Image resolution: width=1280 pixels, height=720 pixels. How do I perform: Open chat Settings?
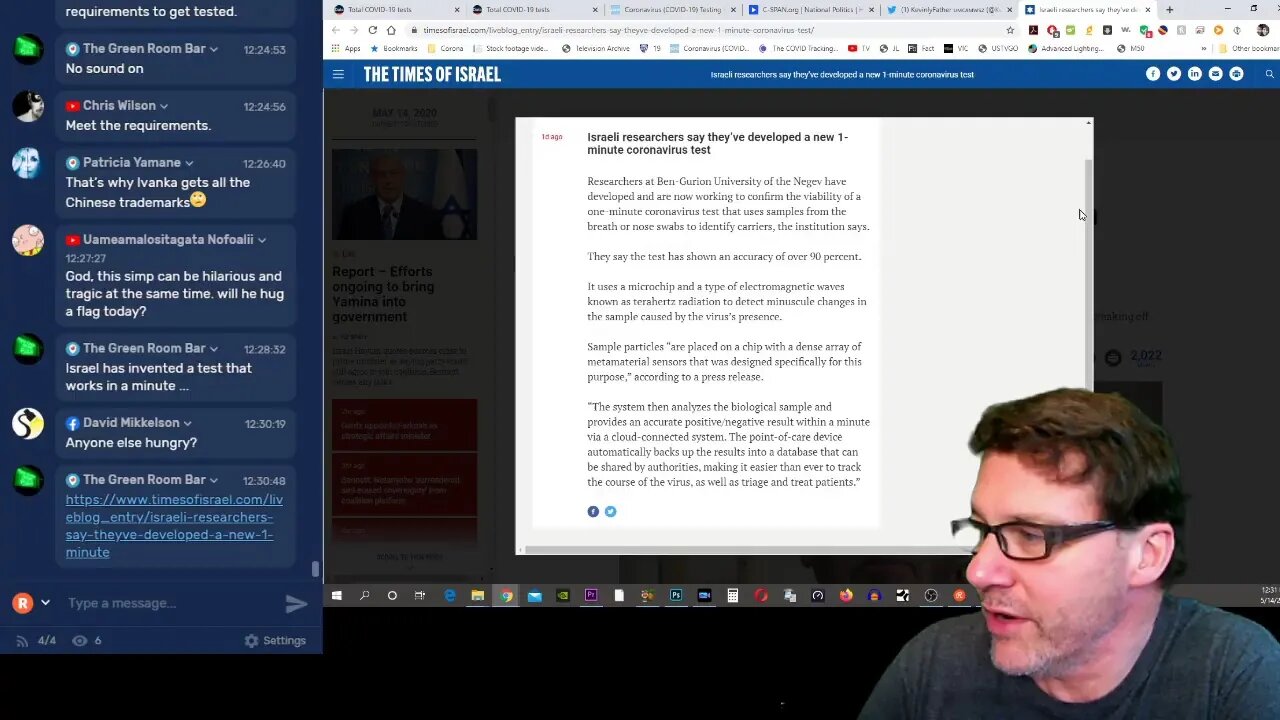click(275, 641)
